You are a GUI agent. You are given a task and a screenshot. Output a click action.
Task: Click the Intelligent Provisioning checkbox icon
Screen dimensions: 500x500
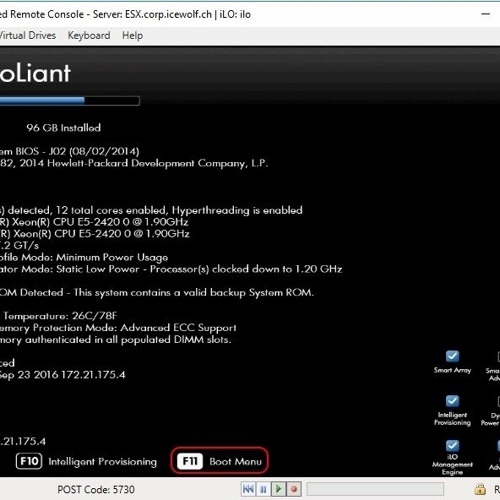[452, 401]
